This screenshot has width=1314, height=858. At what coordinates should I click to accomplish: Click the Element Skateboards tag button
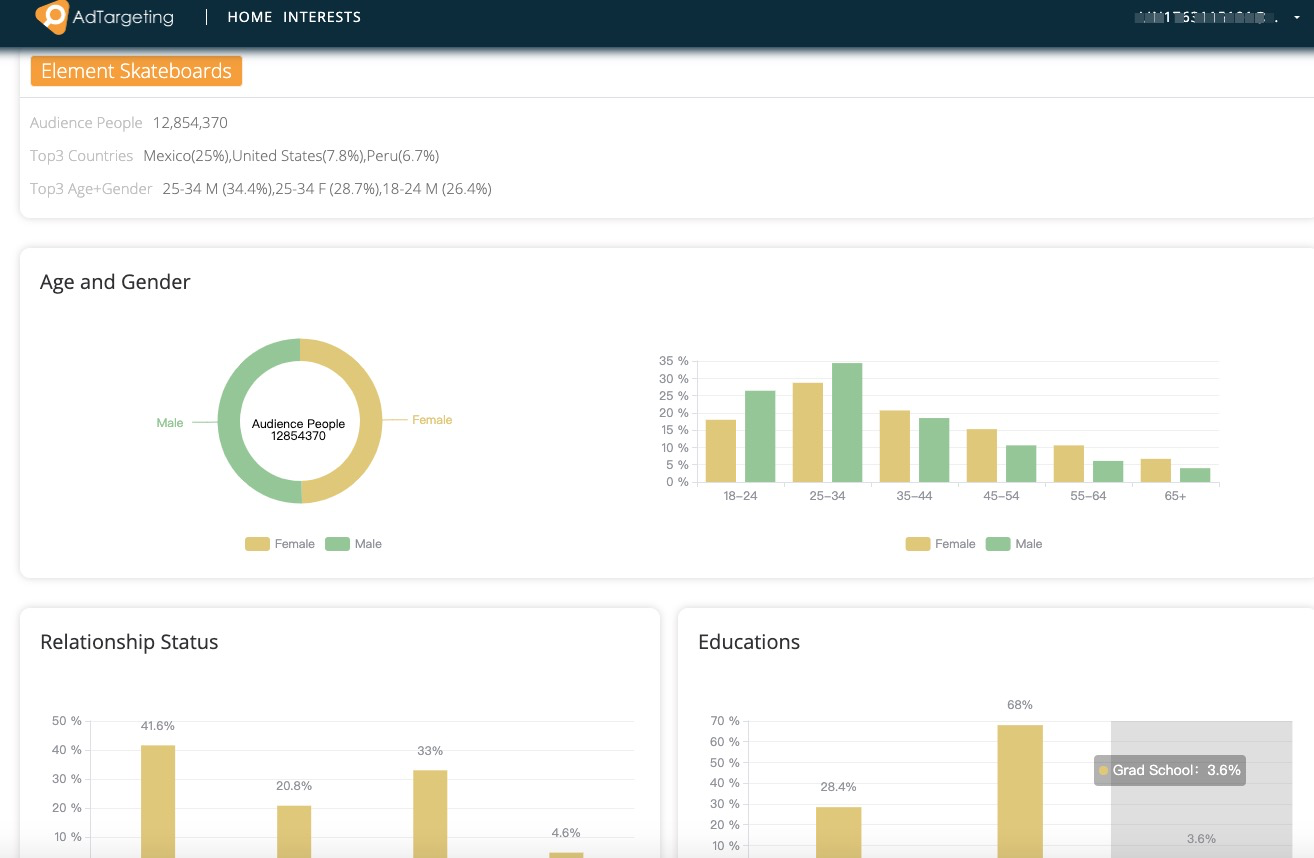pyautogui.click(x=136, y=71)
